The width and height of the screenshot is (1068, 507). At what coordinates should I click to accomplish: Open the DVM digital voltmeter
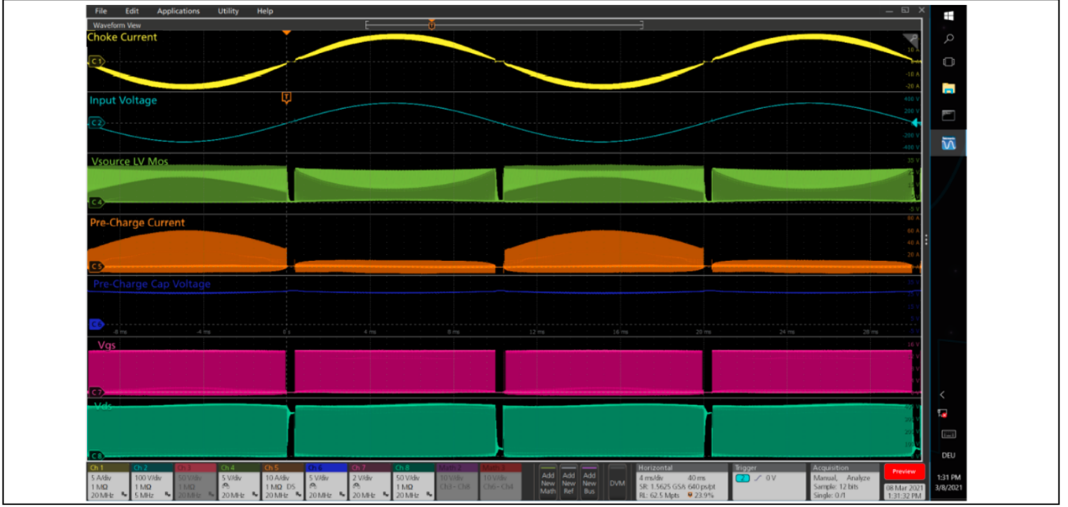pos(617,482)
